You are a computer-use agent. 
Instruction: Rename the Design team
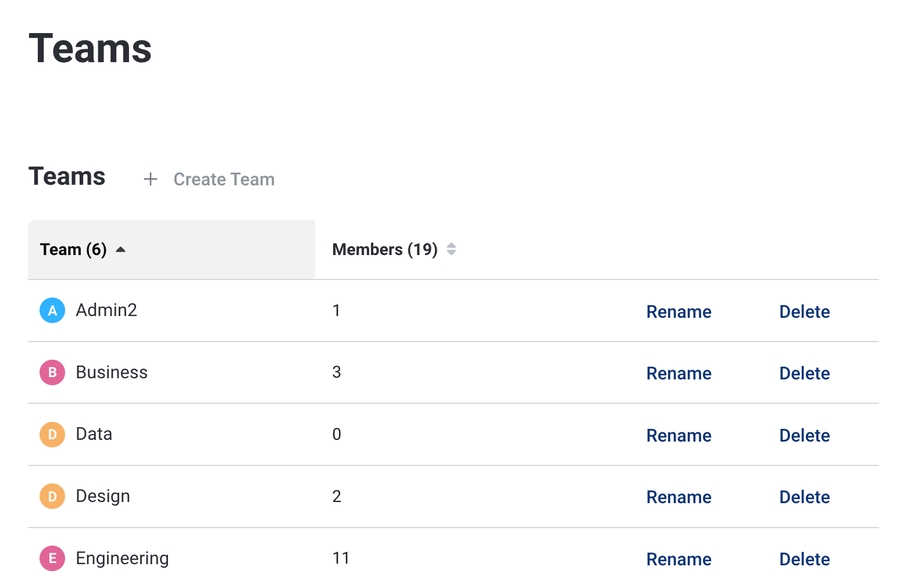(678, 498)
